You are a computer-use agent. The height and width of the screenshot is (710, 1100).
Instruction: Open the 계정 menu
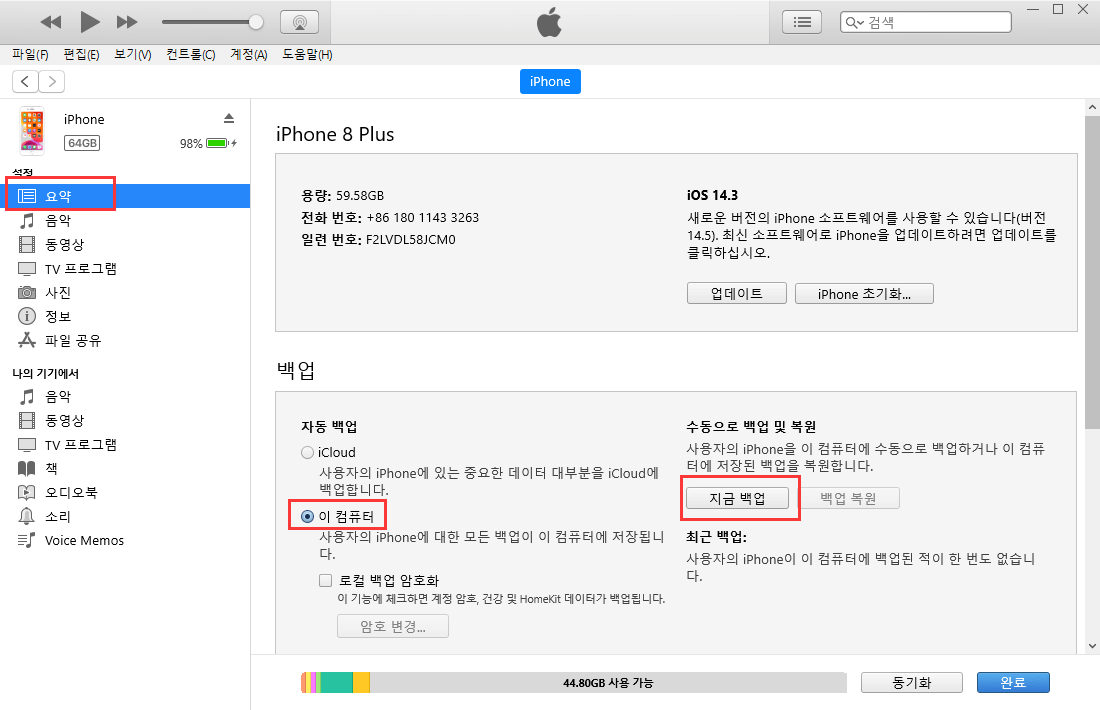tap(247, 54)
